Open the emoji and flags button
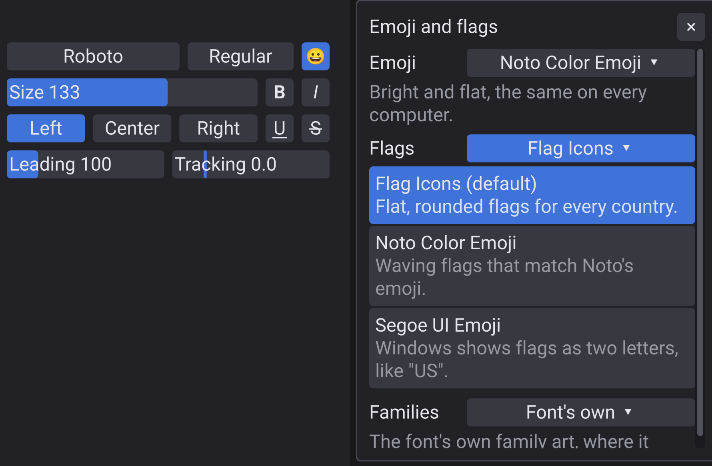The image size is (712, 466). click(316, 56)
